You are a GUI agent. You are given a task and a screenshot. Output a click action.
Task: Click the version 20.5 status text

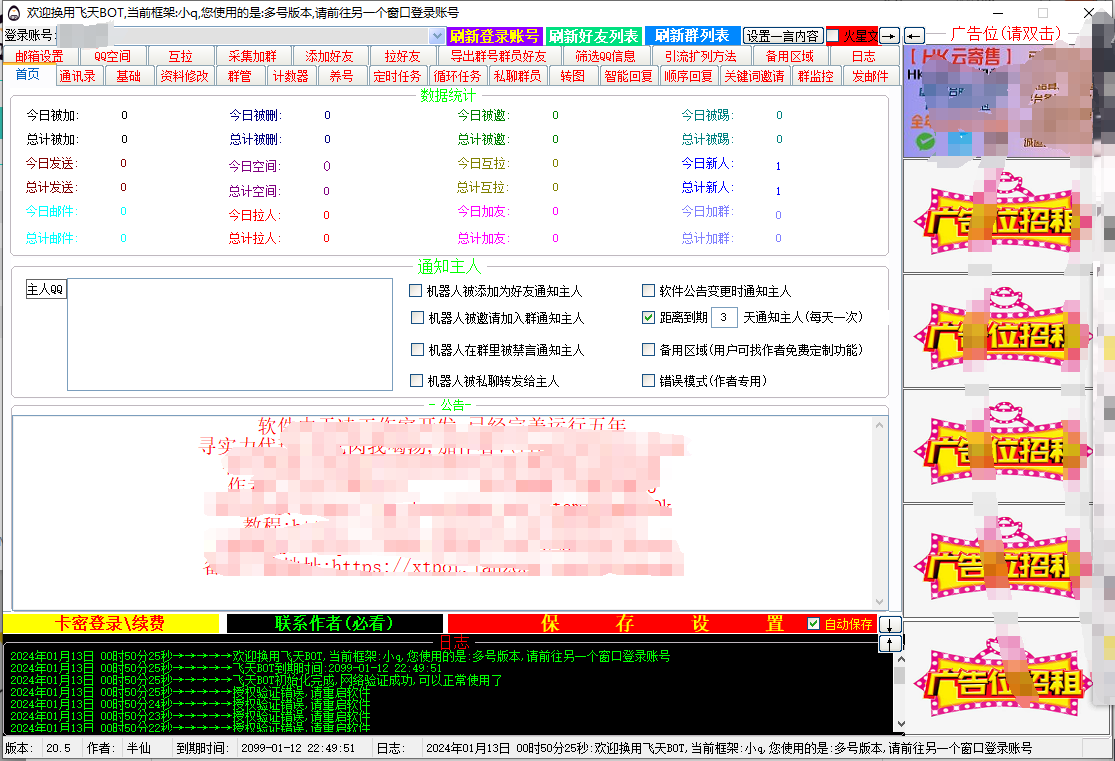(58, 748)
